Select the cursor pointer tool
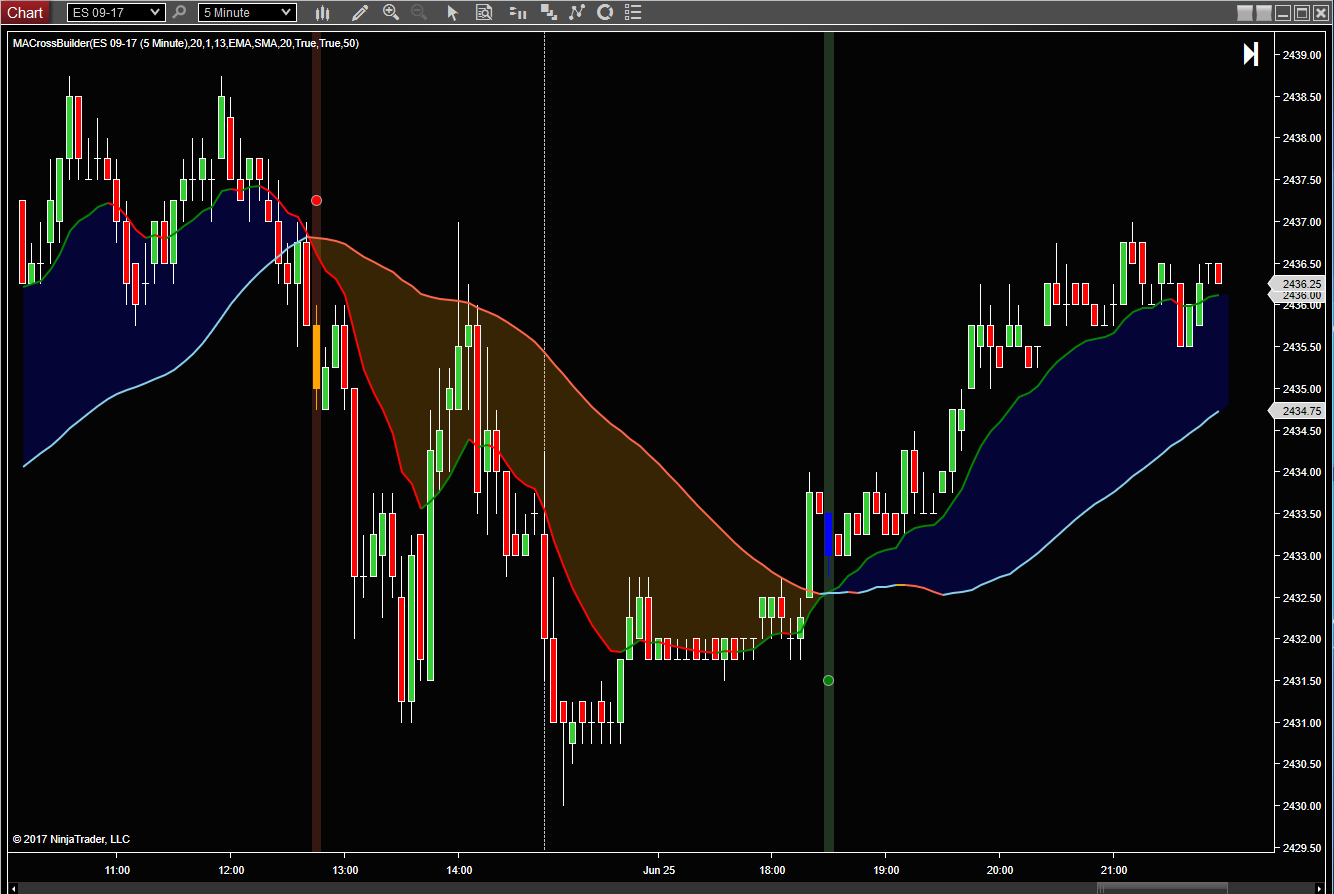Screen dimensions: 1334x894 point(452,13)
